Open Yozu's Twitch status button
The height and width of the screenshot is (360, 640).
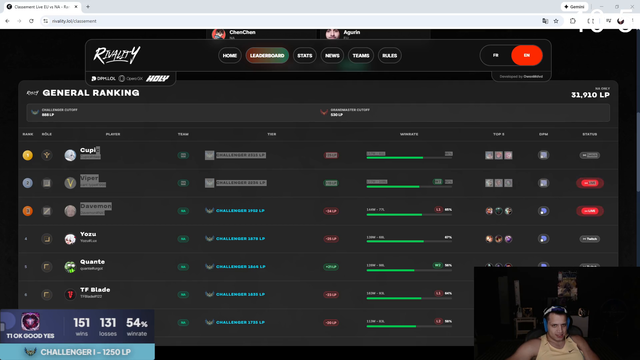[590, 239]
